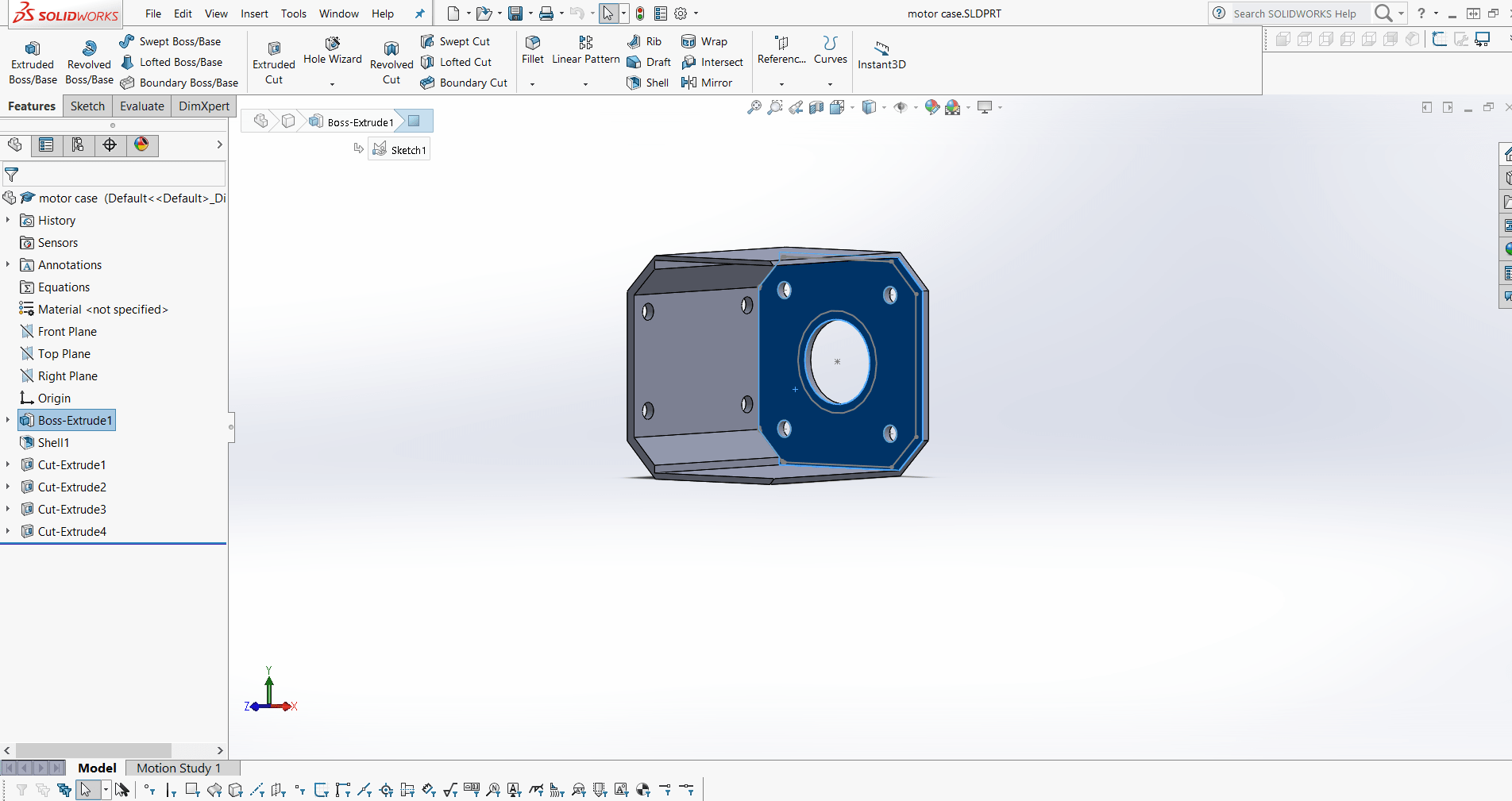
Task: Click the New document button
Action: tap(453, 13)
